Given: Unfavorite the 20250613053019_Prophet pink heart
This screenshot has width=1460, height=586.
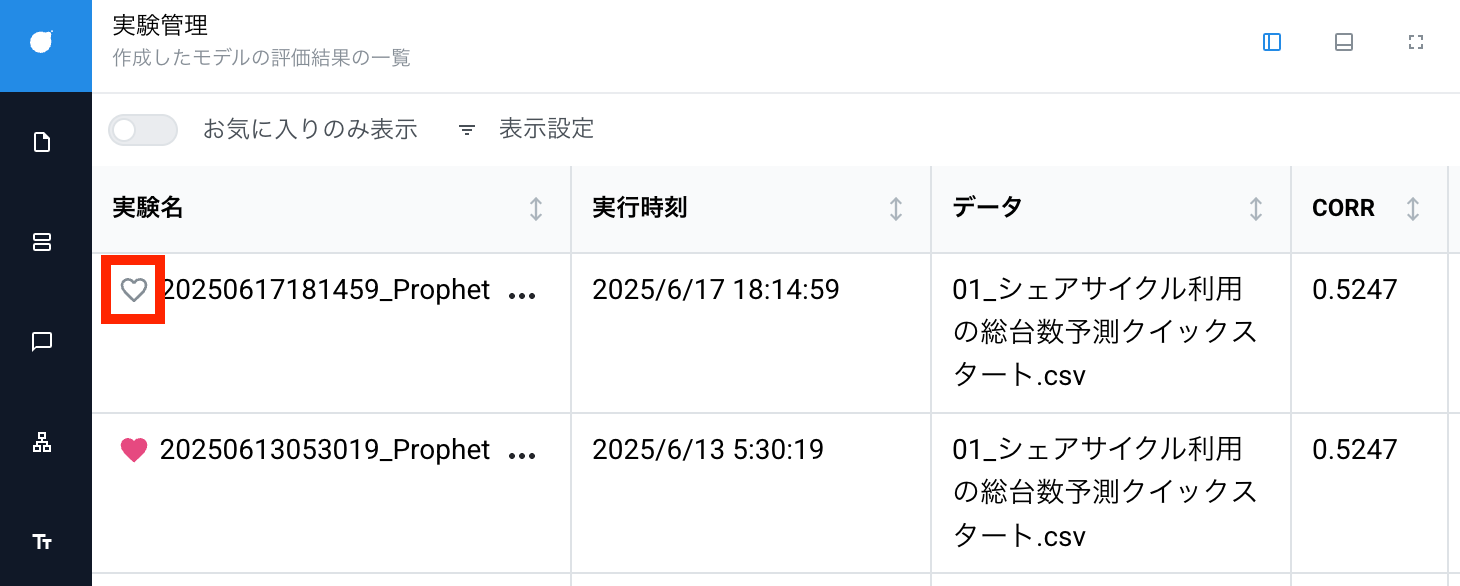Looking at the screenshot, I should tap(134, 450).
